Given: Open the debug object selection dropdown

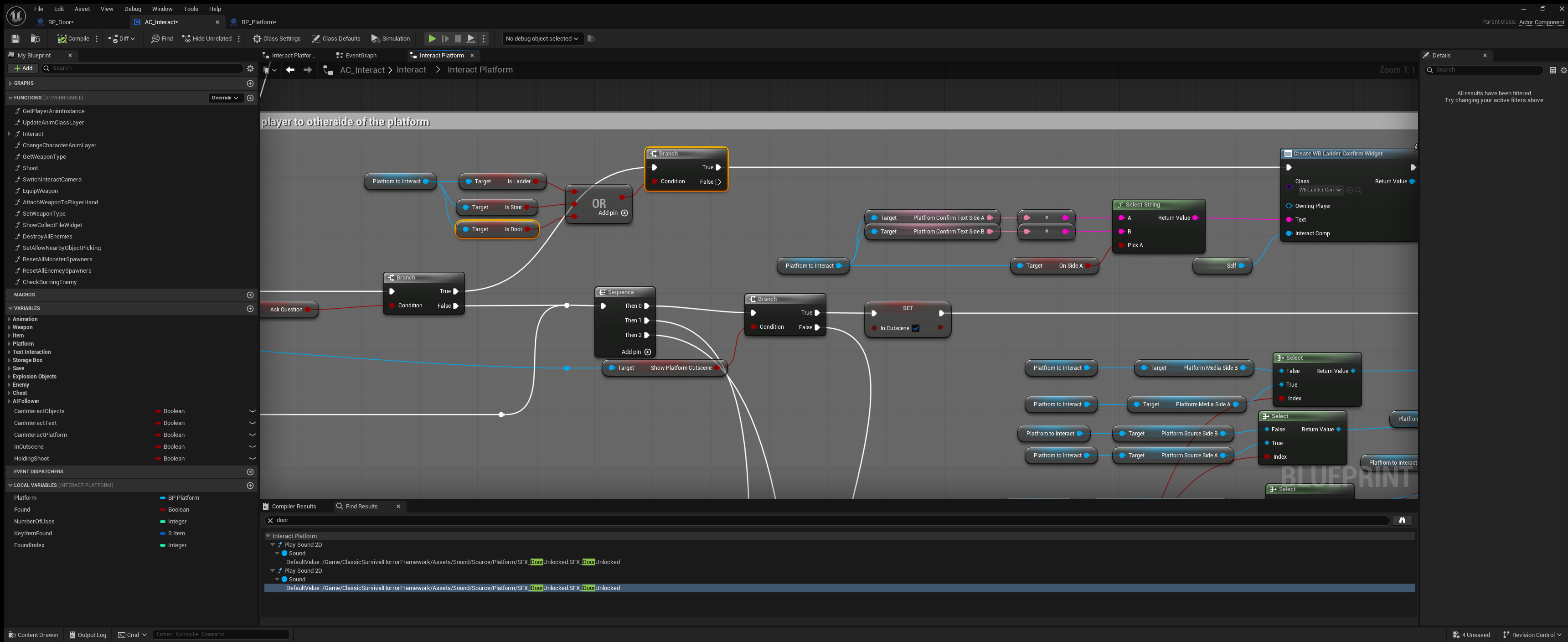Looking at the screenshot, I should [541, 38].
